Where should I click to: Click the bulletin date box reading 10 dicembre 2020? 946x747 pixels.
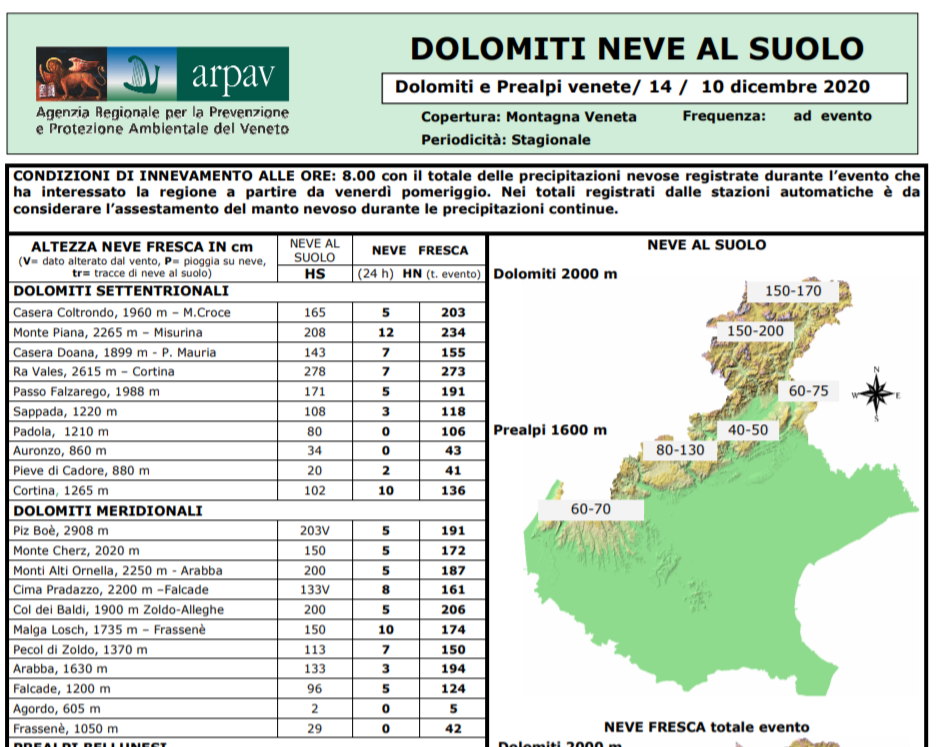tap(644, 88)
